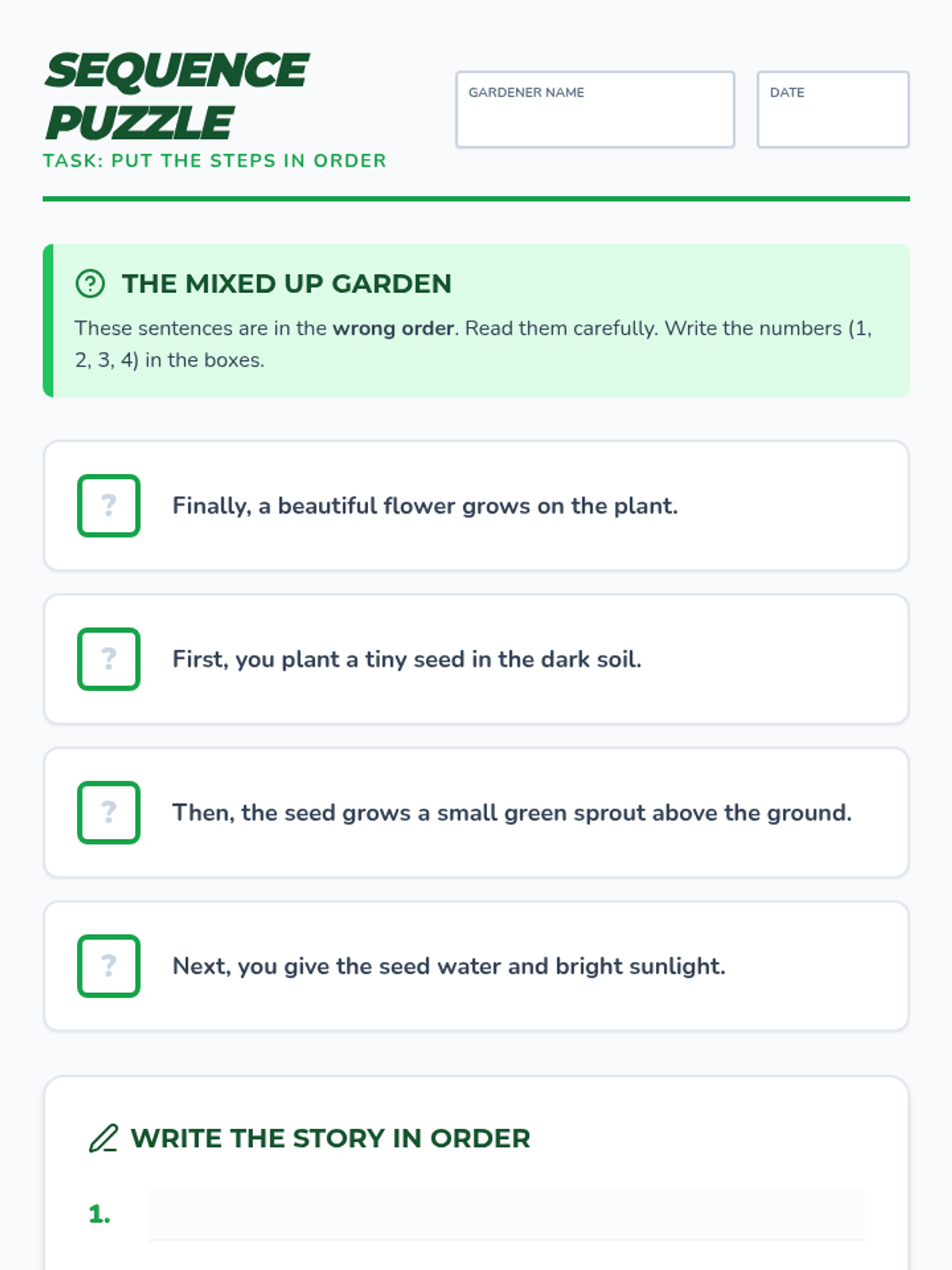The height and width of the screenshot is (1270, 952).
Task: Select the answer box for the Then sentence
Action: pyautogui.click(x=109, y=812)
